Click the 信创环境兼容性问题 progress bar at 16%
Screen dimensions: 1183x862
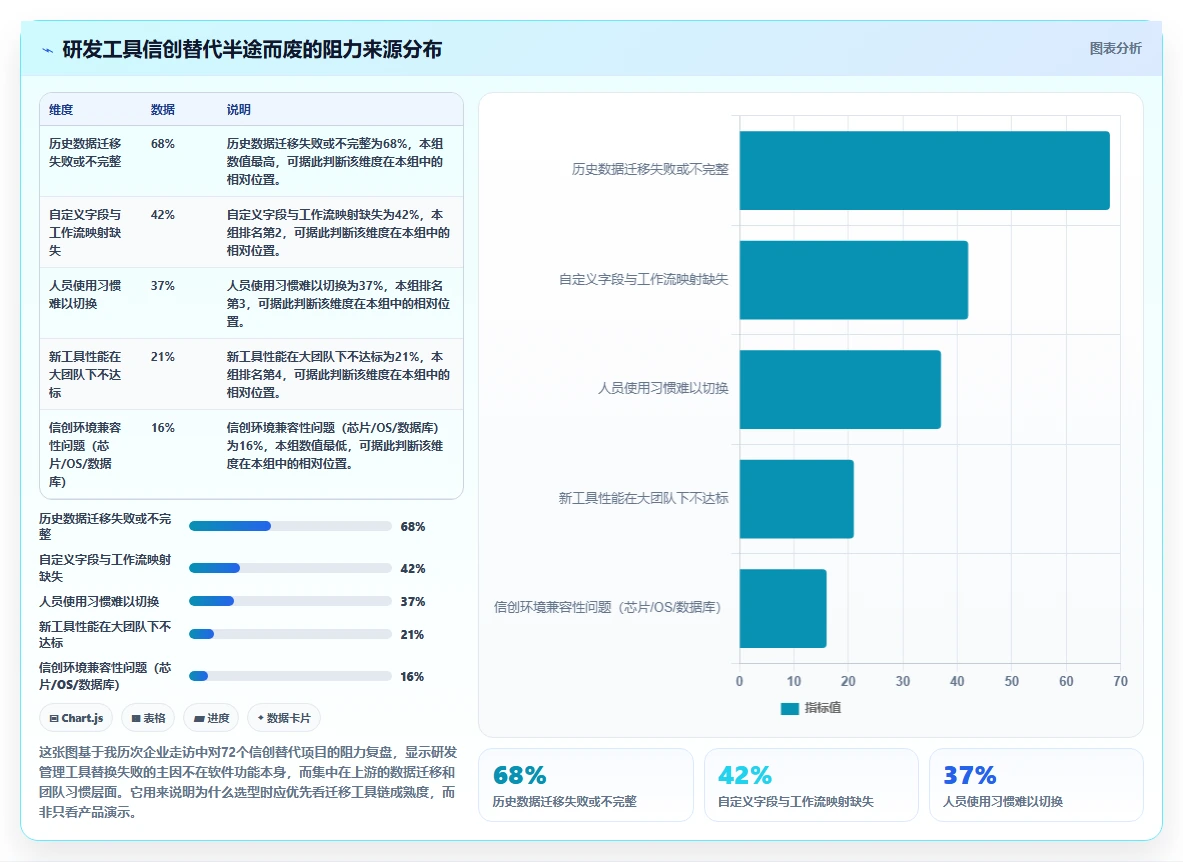tap(290, 676)
